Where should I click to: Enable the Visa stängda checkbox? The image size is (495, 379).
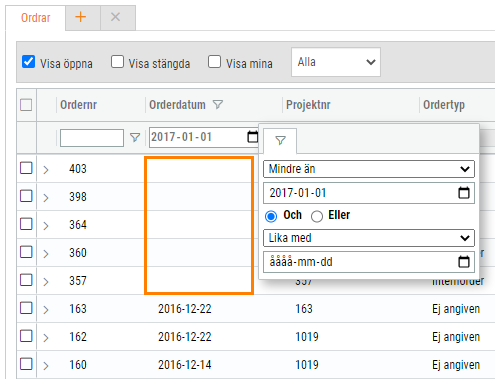[x=117, y=62]
